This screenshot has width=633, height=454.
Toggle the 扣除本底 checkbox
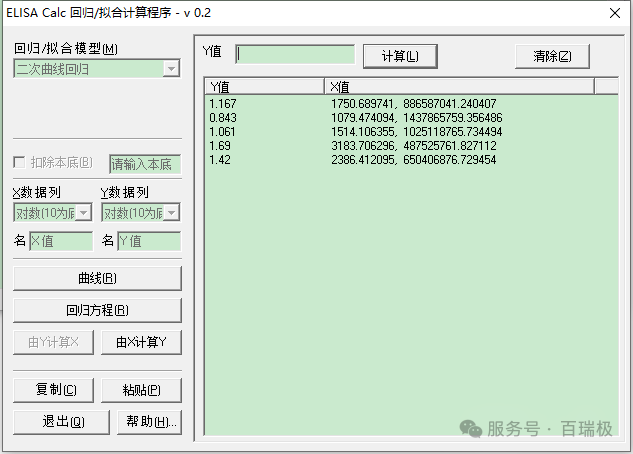pos(19,162)
